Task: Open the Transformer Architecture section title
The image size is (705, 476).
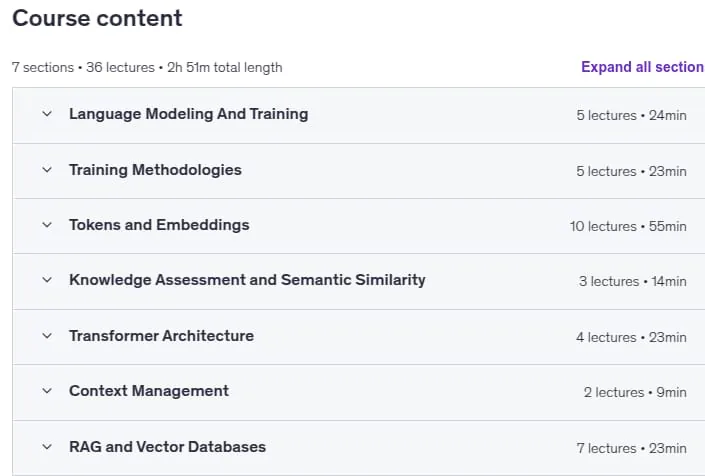Action: [x=161, y=336]
